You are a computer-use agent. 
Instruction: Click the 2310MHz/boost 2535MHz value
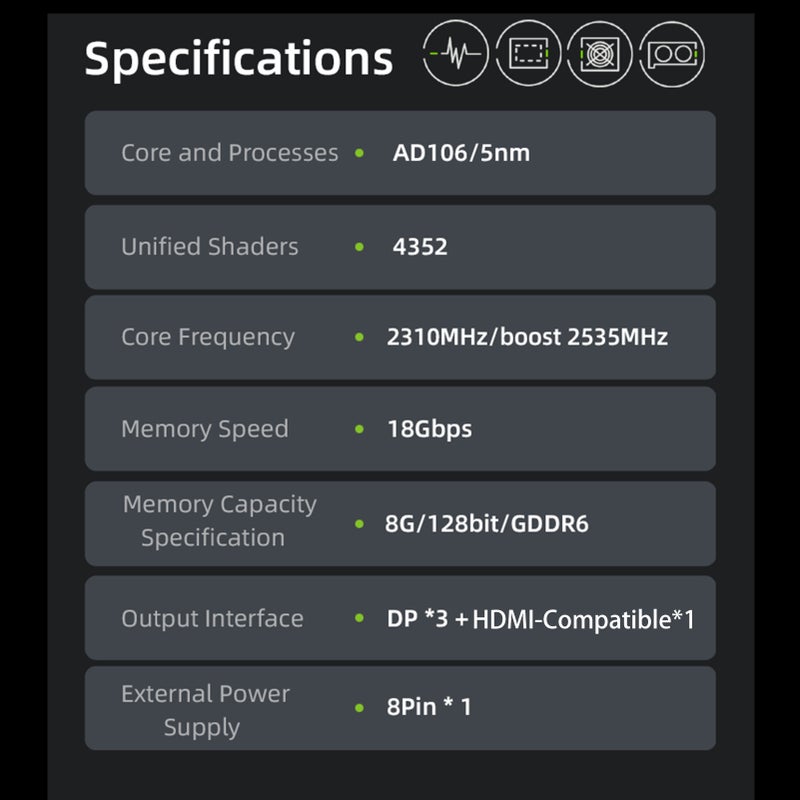coord(527,337)
